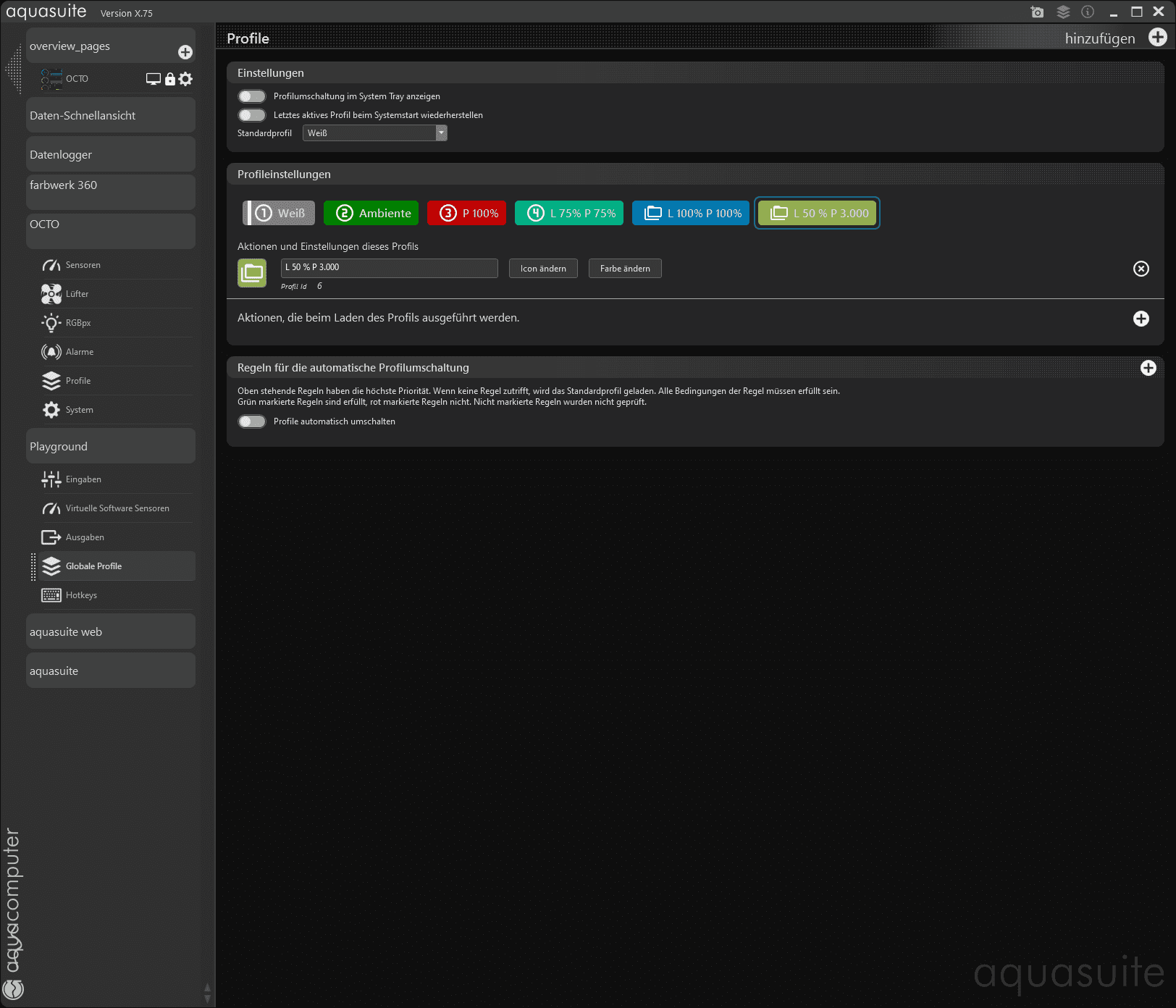Viewport: 1176px width, 1008px height.
Task: Collapse the OCTO device section
Action: click(x=111, y=231)
